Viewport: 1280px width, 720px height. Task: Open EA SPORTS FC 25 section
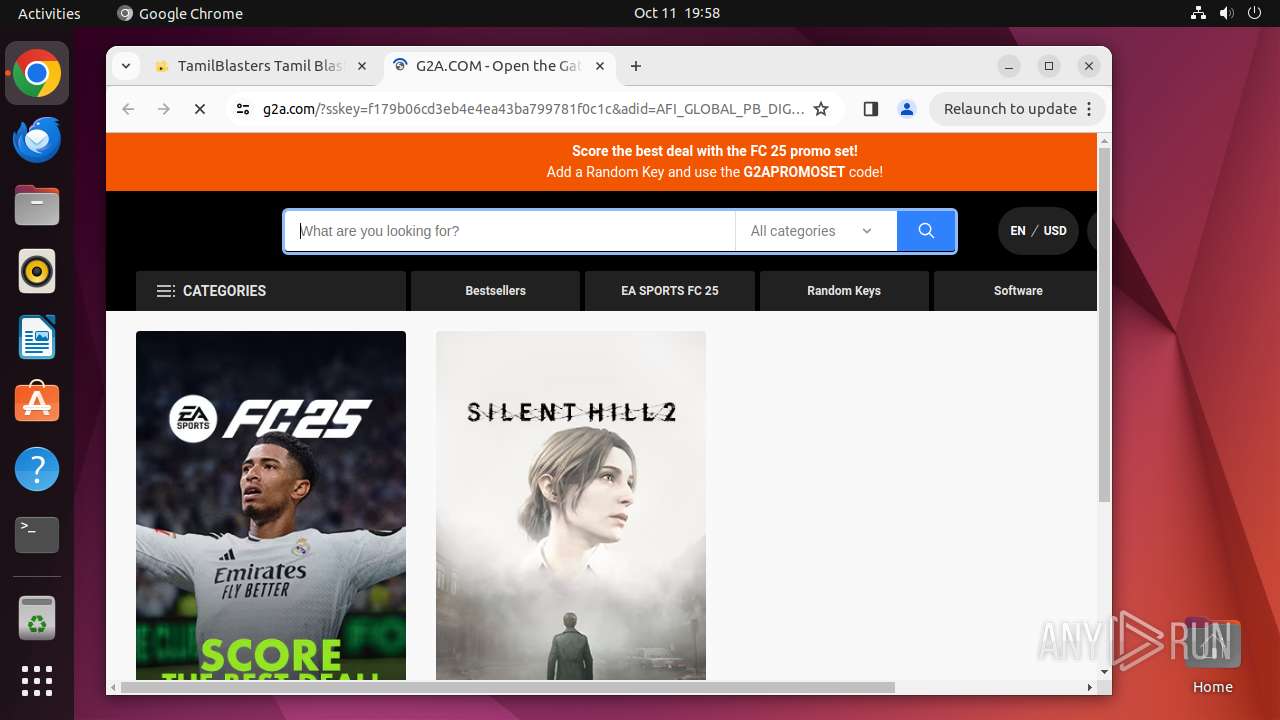669,291
